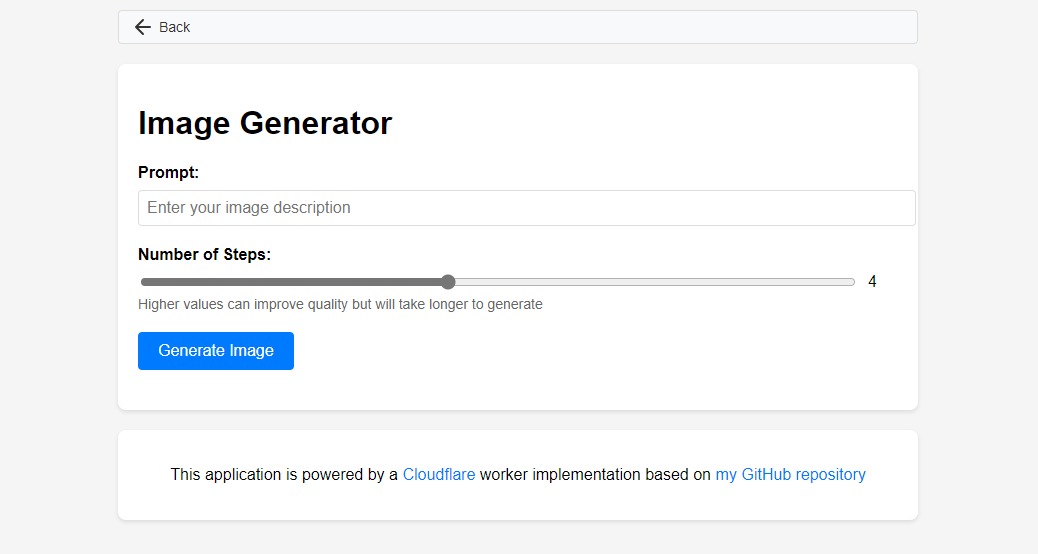
Task: Set steps slider to its far-right end
Action: point(854,282)
